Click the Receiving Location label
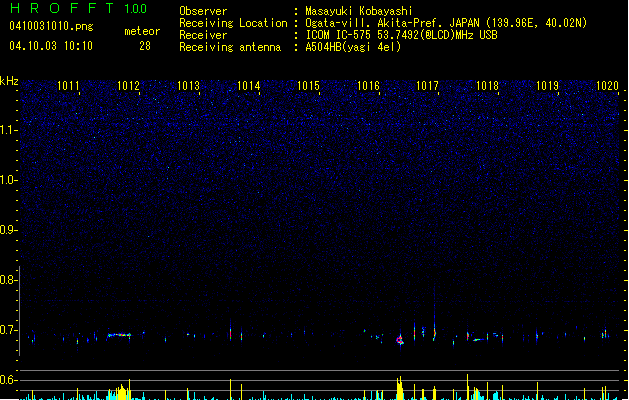Viewport: 629px width, 400px height. [x=233, y=23]
